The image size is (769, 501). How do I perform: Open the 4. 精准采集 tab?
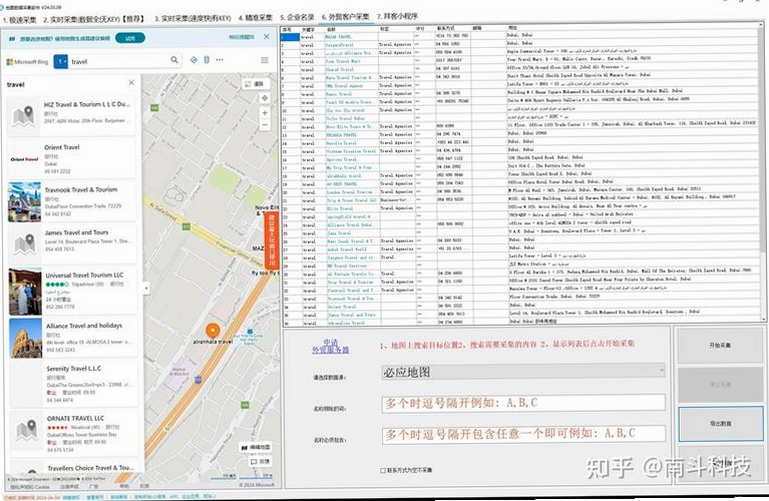[255, 18]
